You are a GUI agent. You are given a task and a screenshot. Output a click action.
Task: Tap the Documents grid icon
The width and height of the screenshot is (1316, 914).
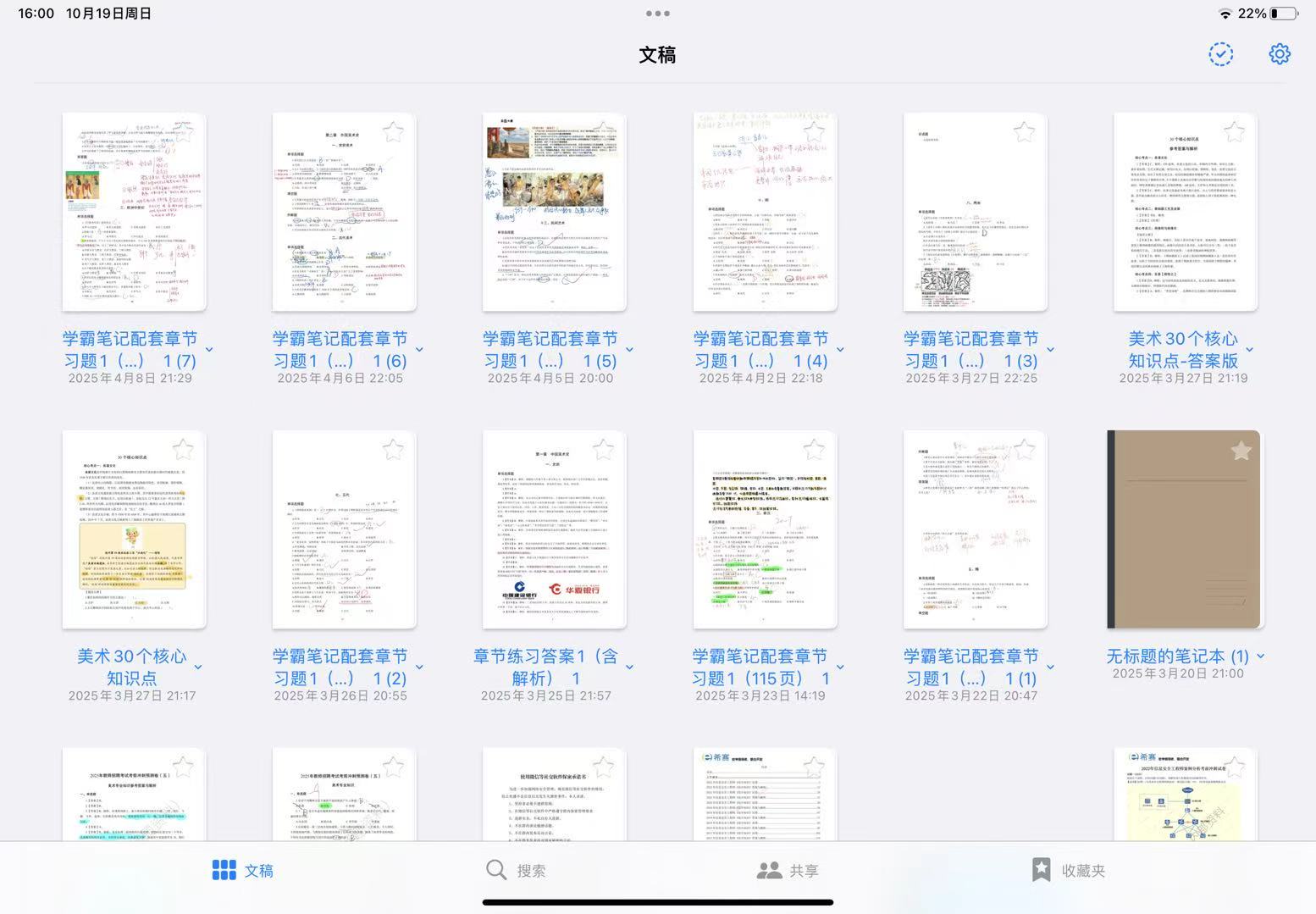click(224, 870)
